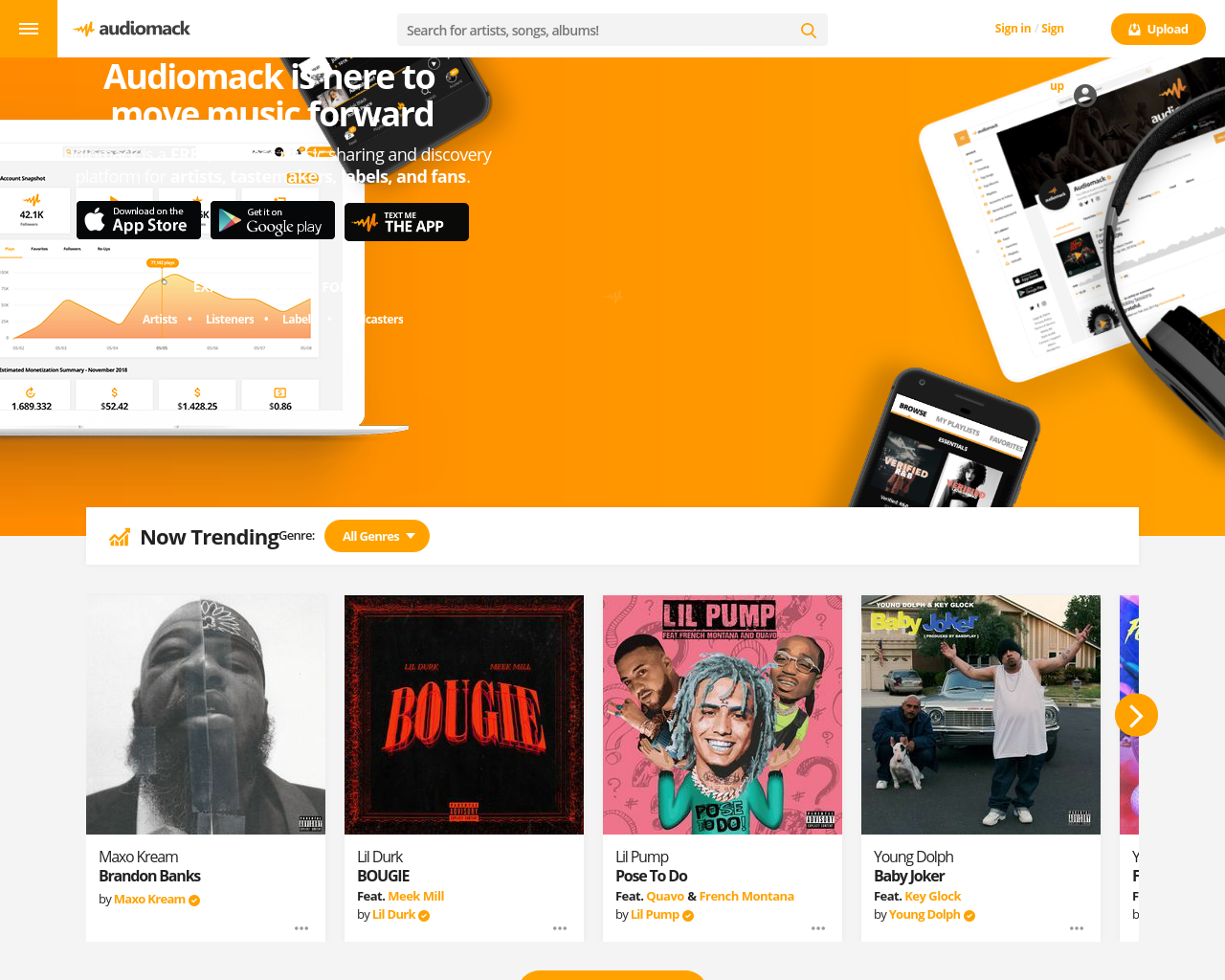Click the Audiomack logo
1225x980 pixels.
pyautogui.click(x=131, y=29)
